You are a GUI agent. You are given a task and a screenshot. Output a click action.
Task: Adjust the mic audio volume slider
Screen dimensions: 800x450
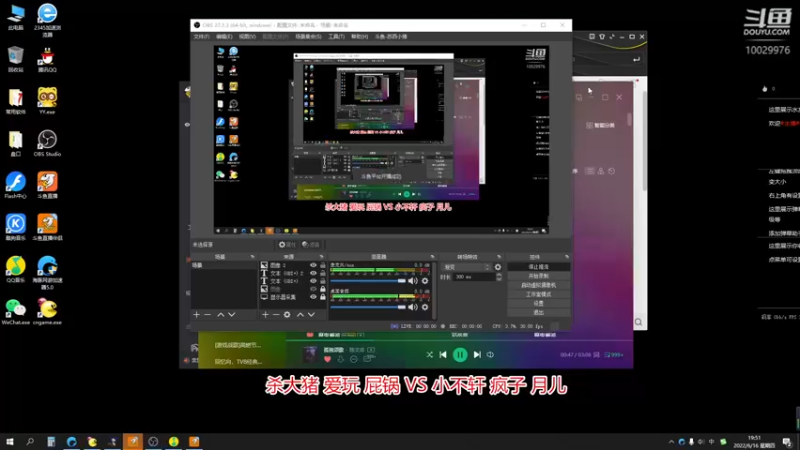coord(367,281)
